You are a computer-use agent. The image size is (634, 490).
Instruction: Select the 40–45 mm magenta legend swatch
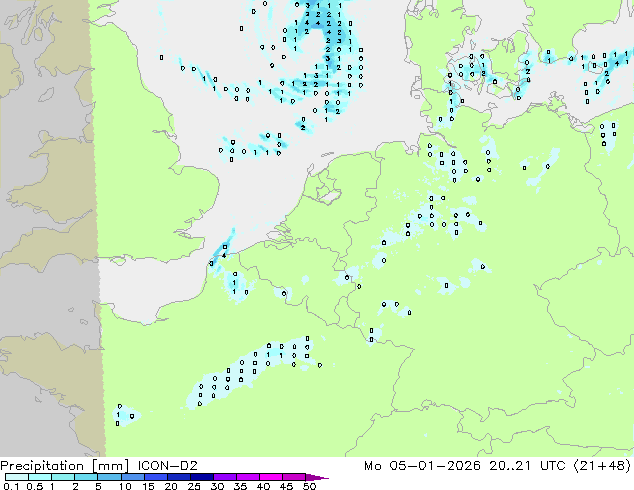271,477
